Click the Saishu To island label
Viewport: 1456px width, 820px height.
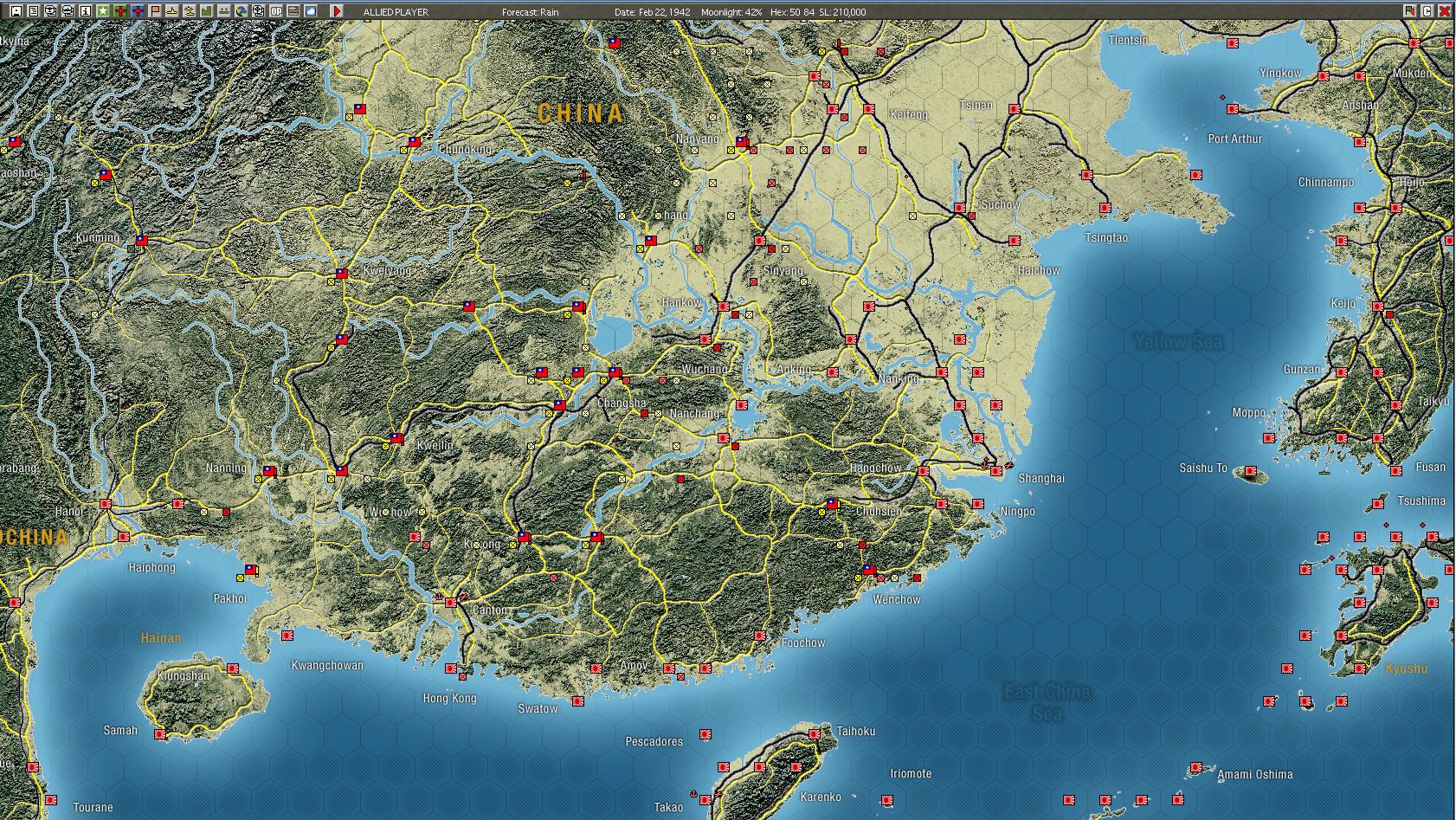(1203, 468)
